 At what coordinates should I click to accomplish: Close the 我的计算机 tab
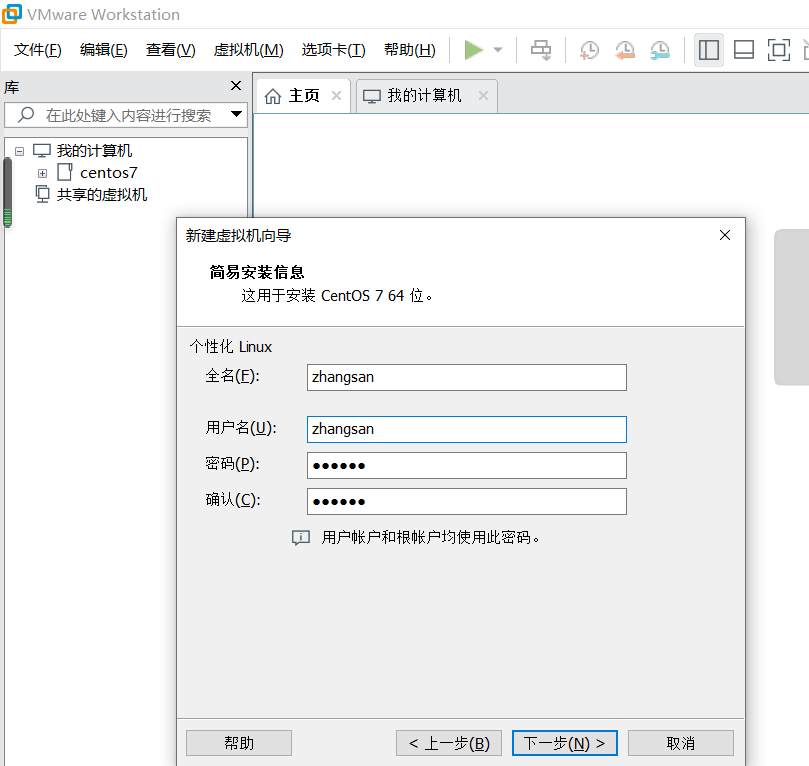click(483, 95)
